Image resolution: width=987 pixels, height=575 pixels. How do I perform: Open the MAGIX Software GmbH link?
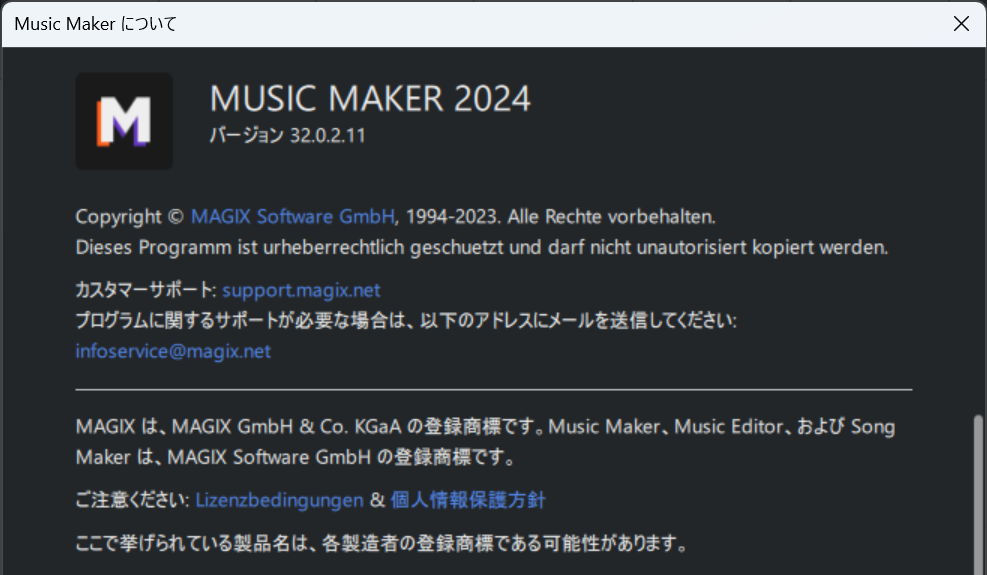[293, 217]
